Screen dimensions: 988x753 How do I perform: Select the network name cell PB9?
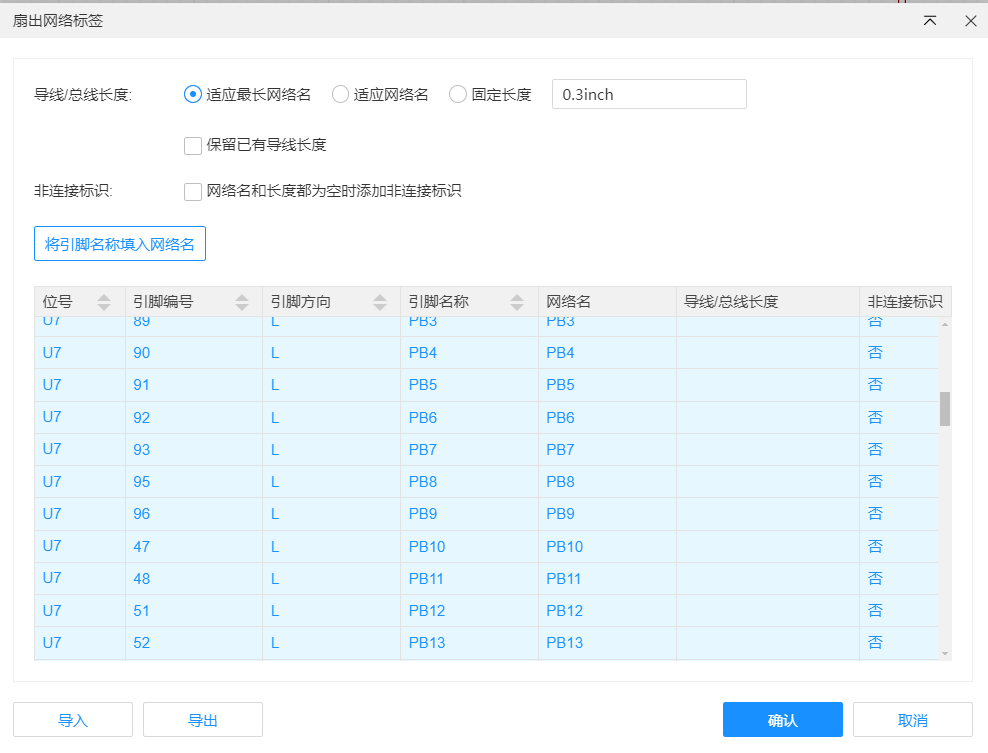(607, 514)
